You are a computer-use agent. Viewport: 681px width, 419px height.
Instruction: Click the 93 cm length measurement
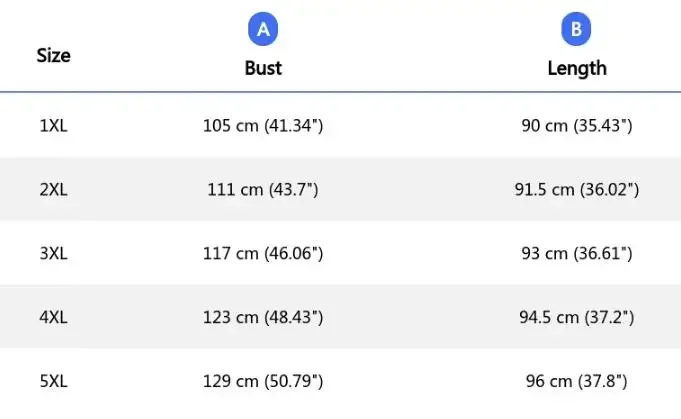click(576, 254)
